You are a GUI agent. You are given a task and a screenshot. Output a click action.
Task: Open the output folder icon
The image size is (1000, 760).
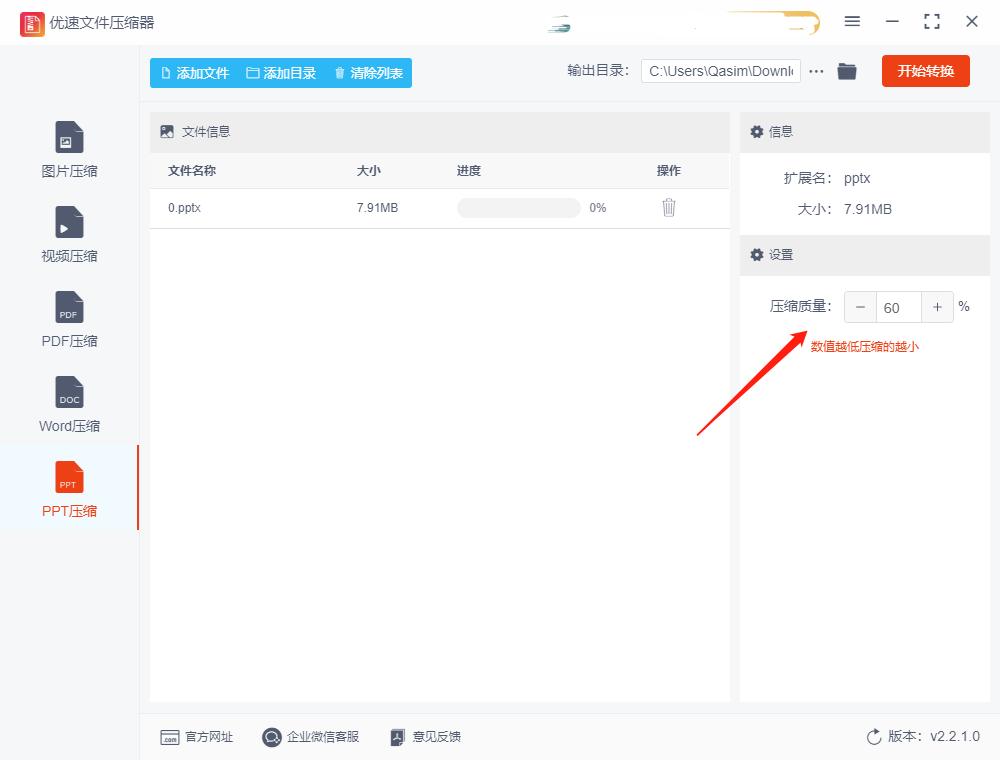(847, 71)
